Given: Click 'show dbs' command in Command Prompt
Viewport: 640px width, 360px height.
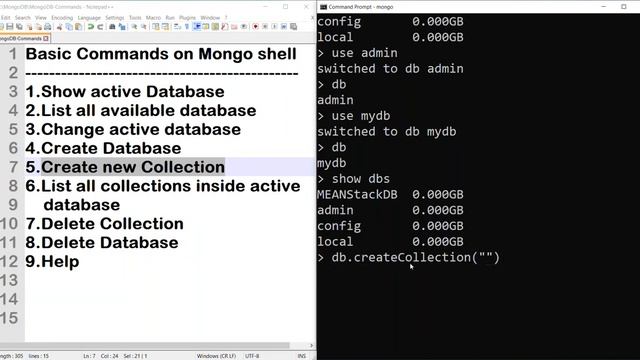Looking at the screenshot, I should pyautogui.click(x=360, y=179).
